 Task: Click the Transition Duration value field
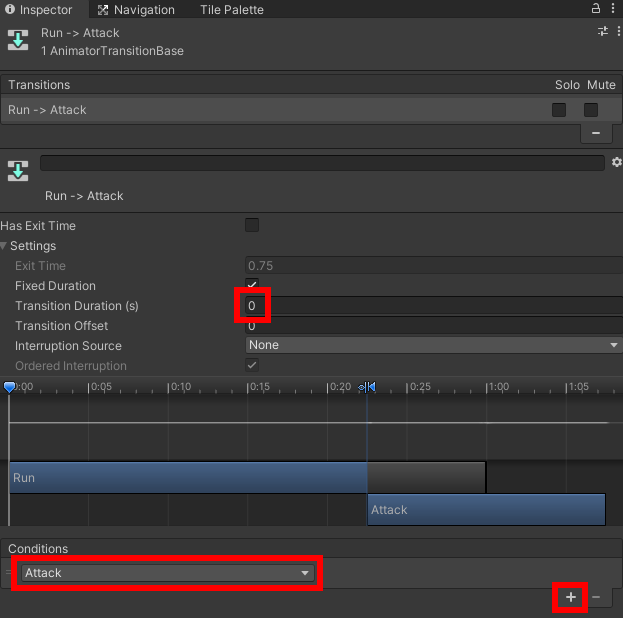tap(434, 306)
